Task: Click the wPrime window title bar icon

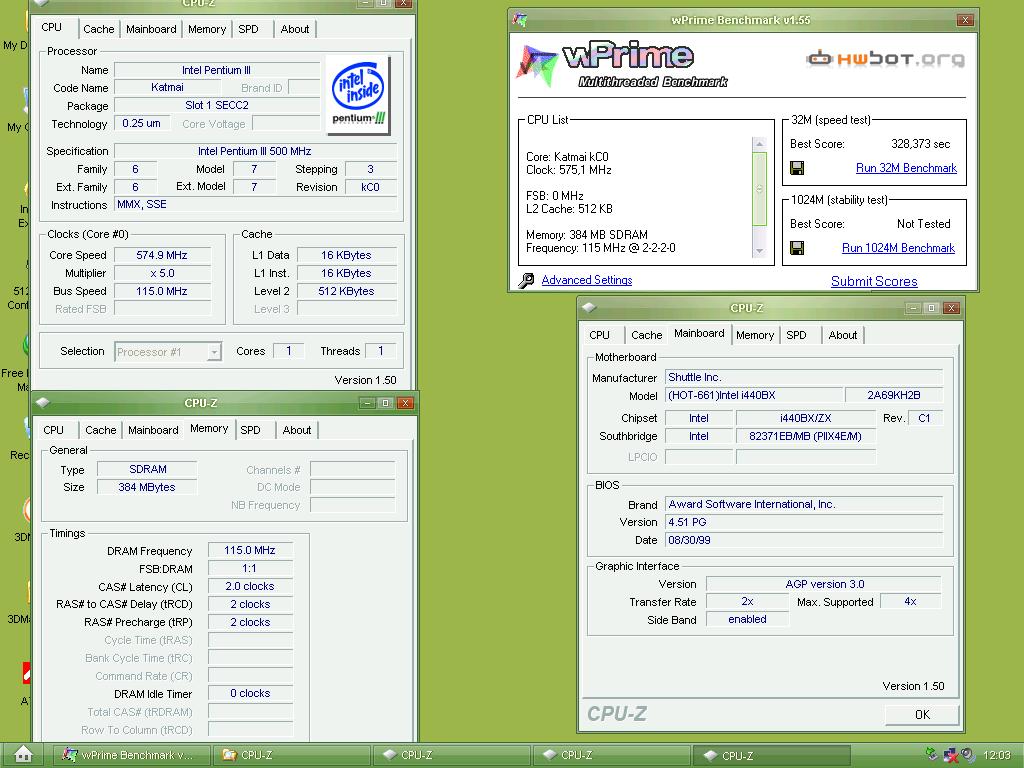Action: click(x=520, y=20)
